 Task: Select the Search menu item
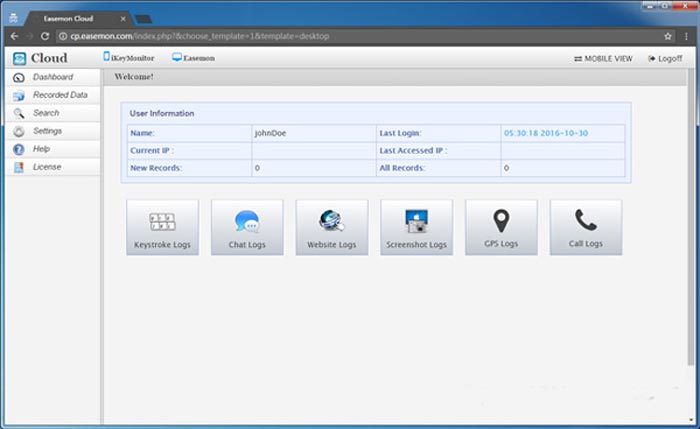pyautogui.click(x=53, y=113)
